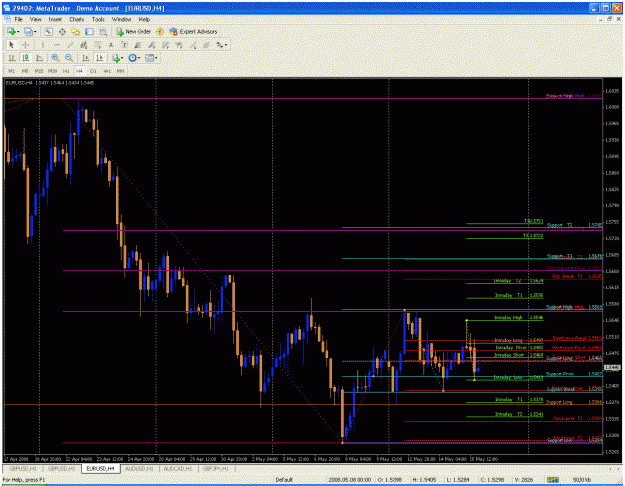Zoom in on the chart
The image size is (625, 486).
point(55,58)
